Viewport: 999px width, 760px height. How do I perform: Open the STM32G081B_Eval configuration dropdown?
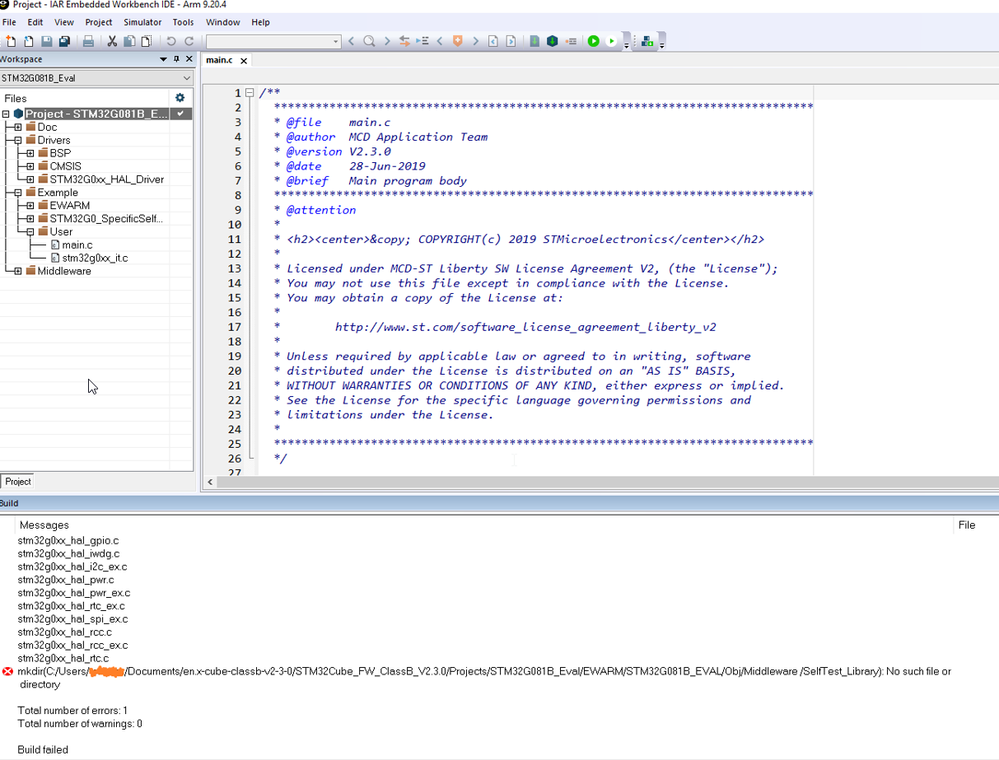187,78
